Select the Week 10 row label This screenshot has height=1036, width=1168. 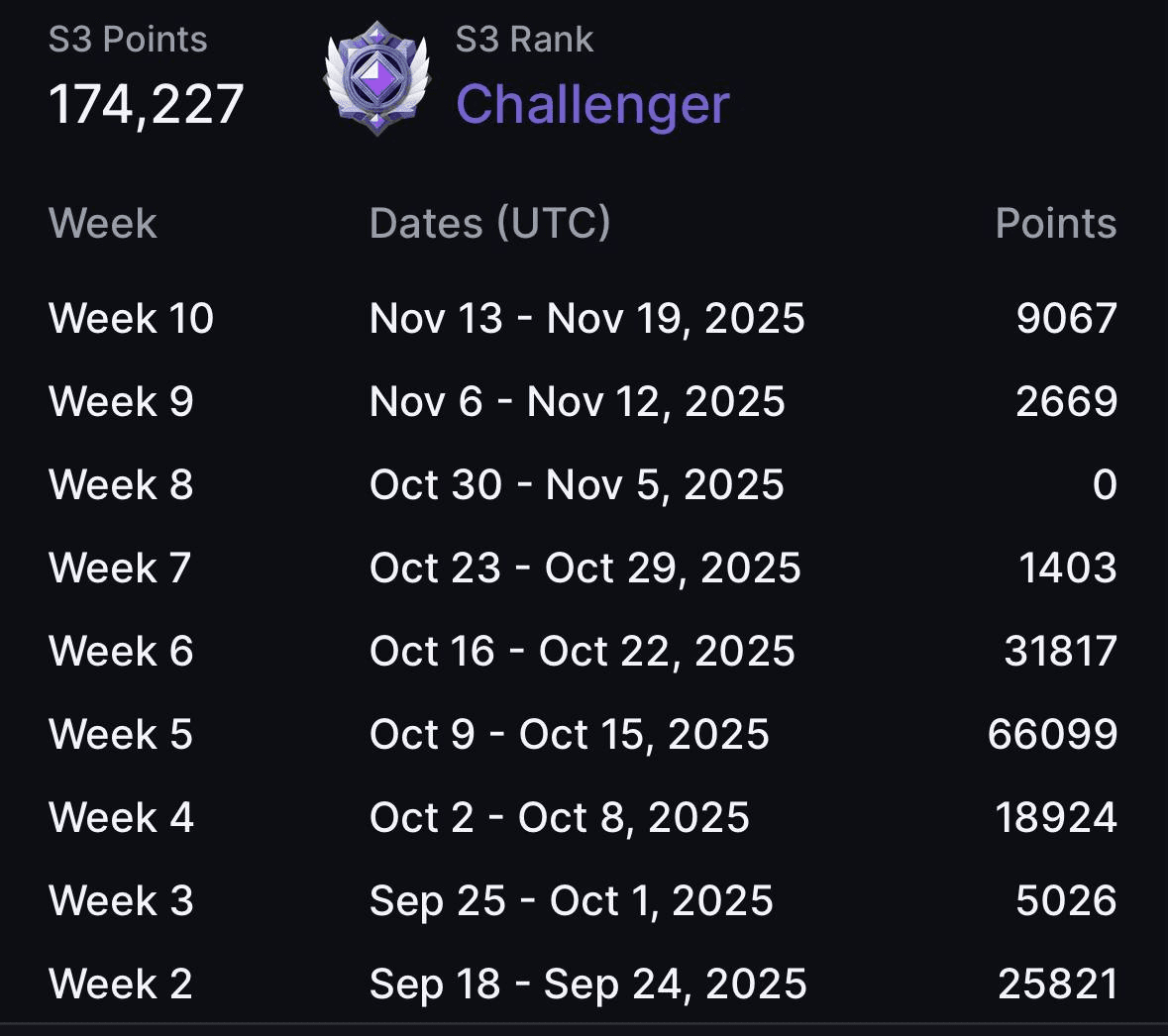point(131,319)
